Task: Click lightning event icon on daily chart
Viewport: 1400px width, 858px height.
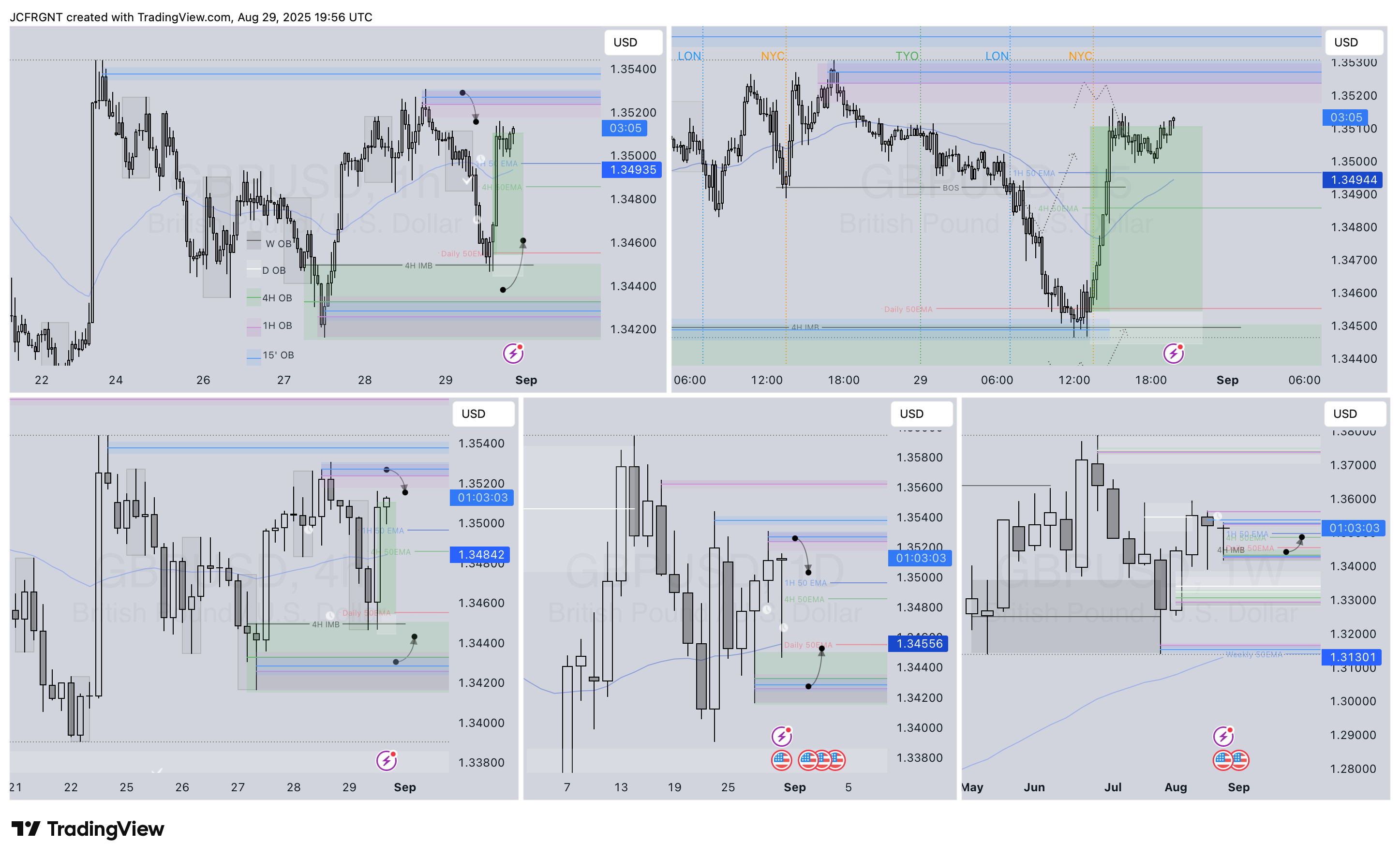Action: tap(782, 737)
